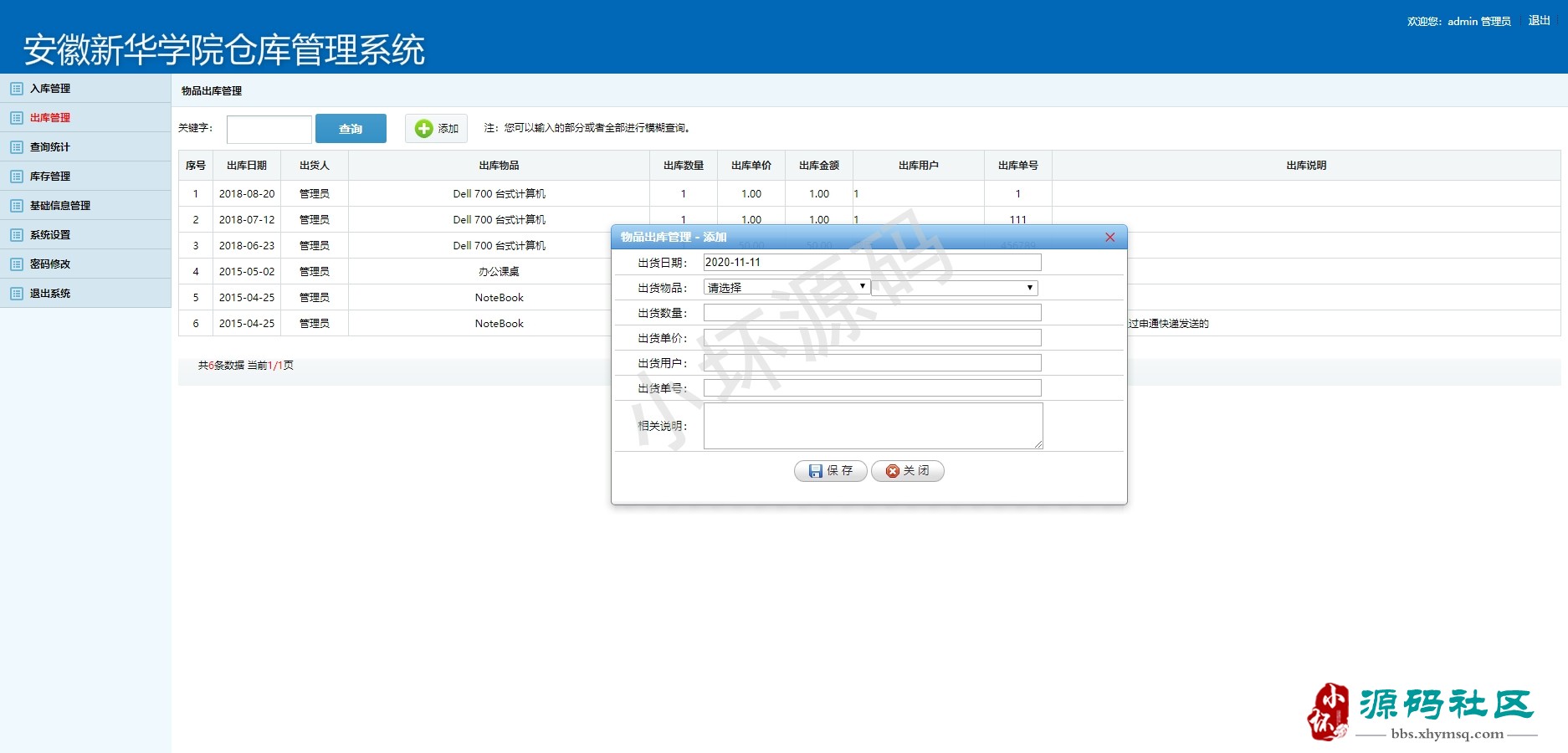Open 密码修改 in the sidebar menu
The height and width of the screenshot is (753, 1568).
coord(50,264)
